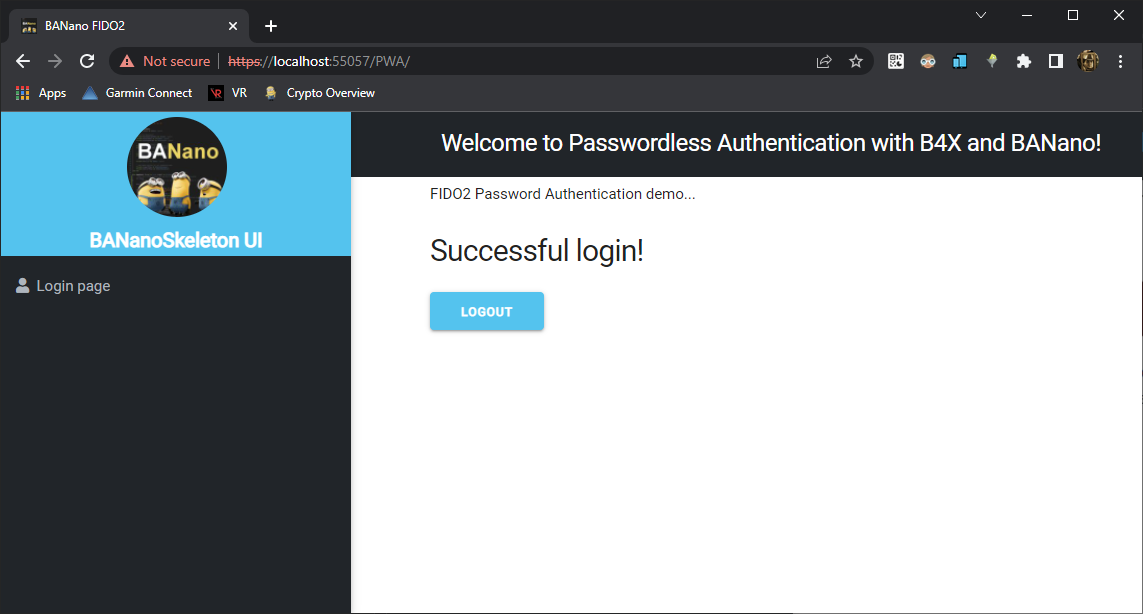Close the BANano FIDO2 tab
1143x614 pixels.
(233, 26)
